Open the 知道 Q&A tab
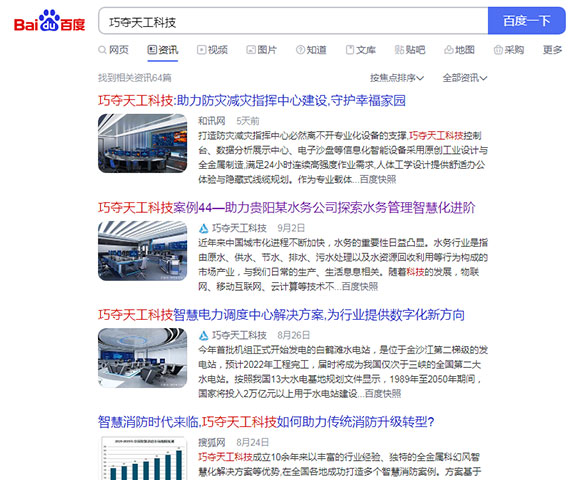The height and width of the screenshot is (480, 580). pyautogui.click(x=311, y=50)
